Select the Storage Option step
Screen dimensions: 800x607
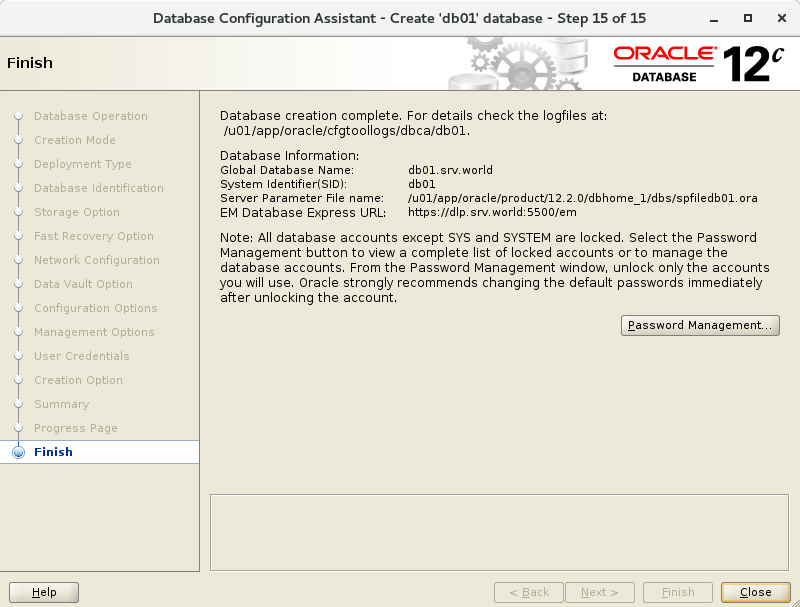(x=77, y=212)
